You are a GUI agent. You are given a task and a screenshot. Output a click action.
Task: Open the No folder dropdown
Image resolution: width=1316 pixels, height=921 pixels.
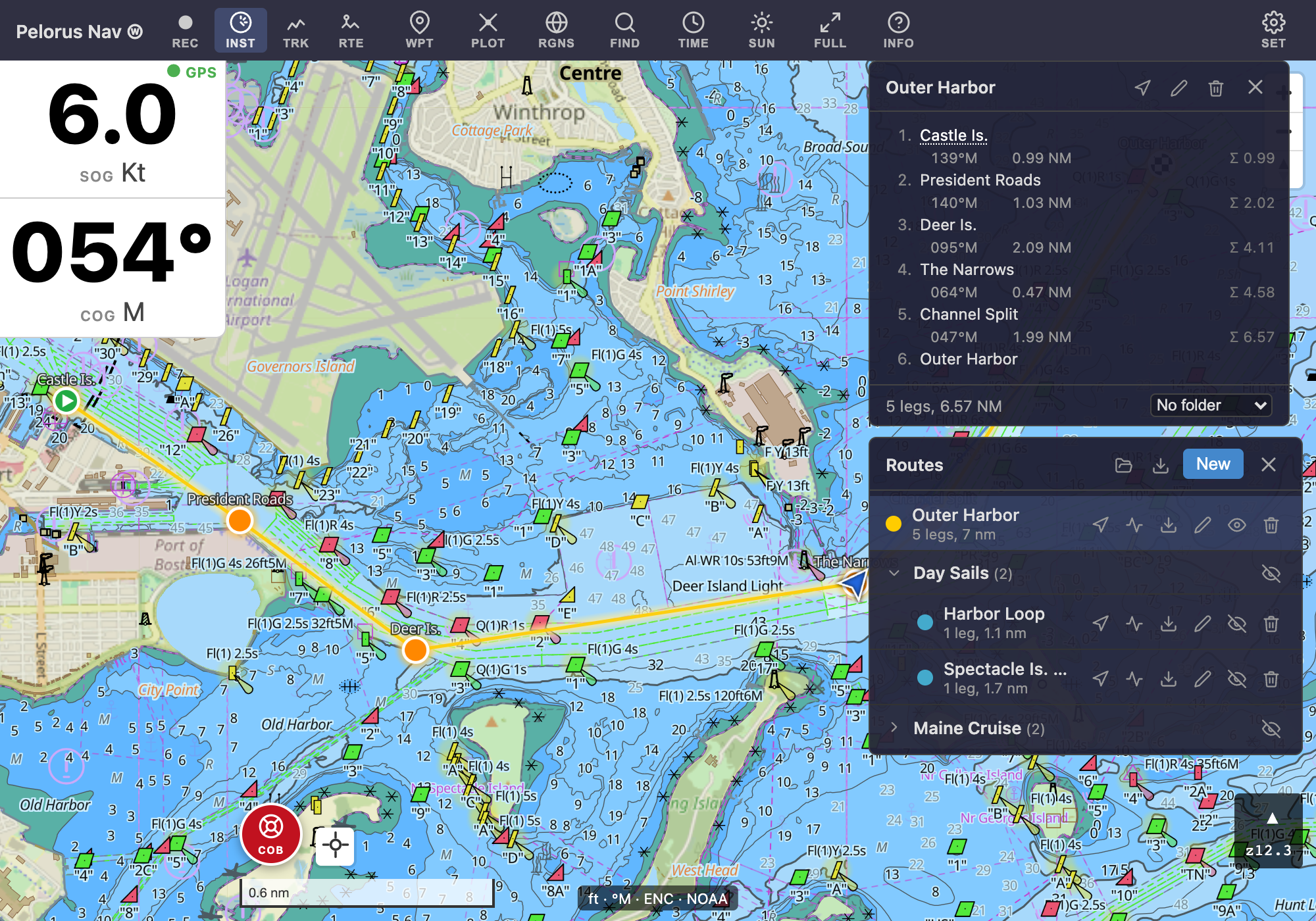tap(1211, 405)
